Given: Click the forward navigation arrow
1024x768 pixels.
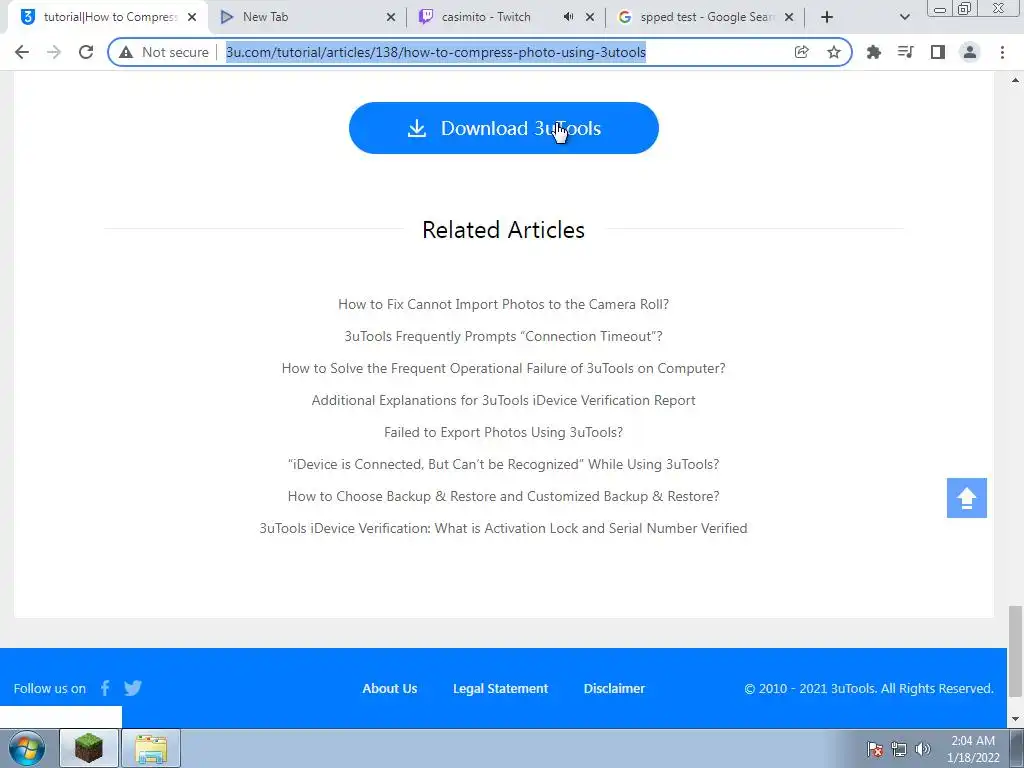Looking at the screenshot, I should point(54,52).
